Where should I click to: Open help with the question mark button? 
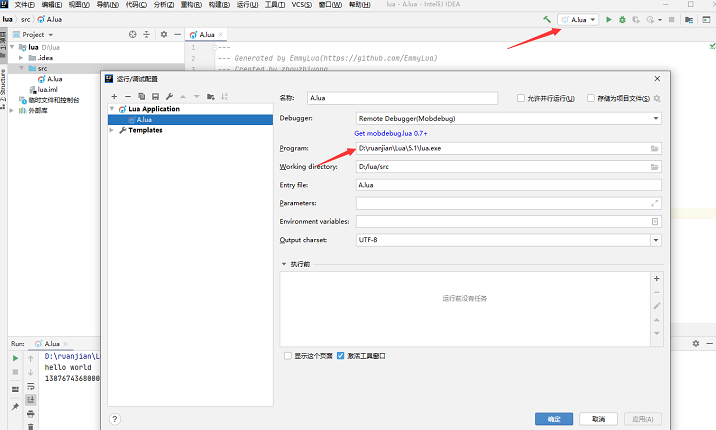tap(115, 419)
